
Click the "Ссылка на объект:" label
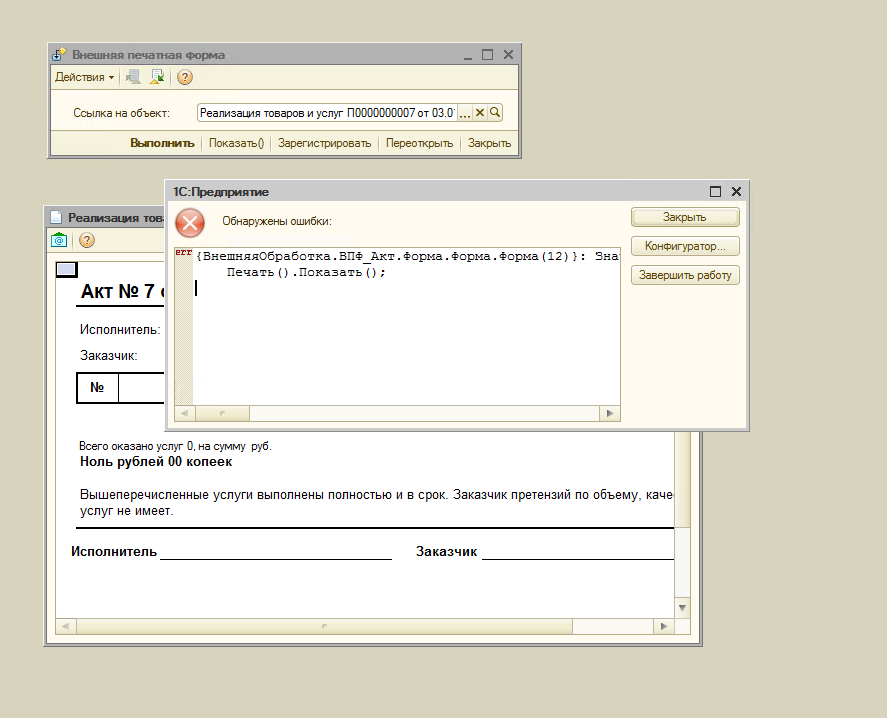coord(121,113)
